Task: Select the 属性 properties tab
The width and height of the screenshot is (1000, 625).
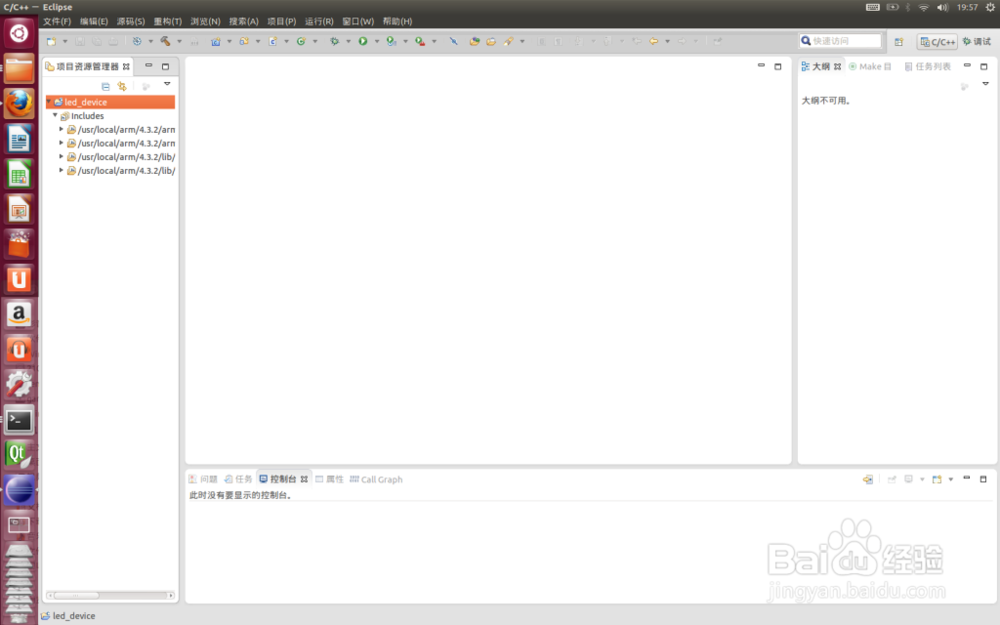Action: pyautogui.click(x=329, y=479)
